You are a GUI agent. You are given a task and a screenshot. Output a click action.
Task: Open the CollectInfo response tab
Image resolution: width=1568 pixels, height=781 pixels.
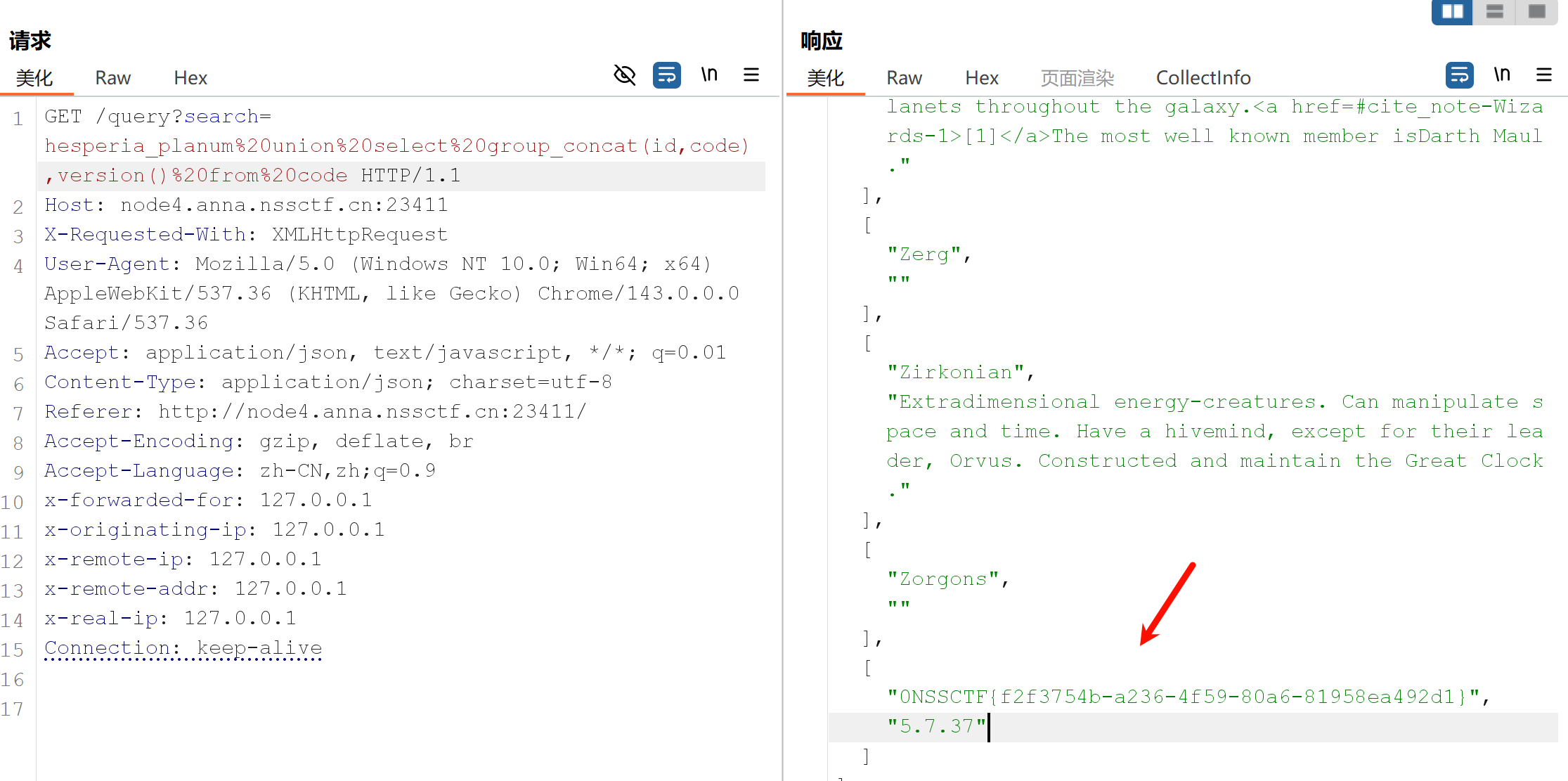pos(1203,77)
